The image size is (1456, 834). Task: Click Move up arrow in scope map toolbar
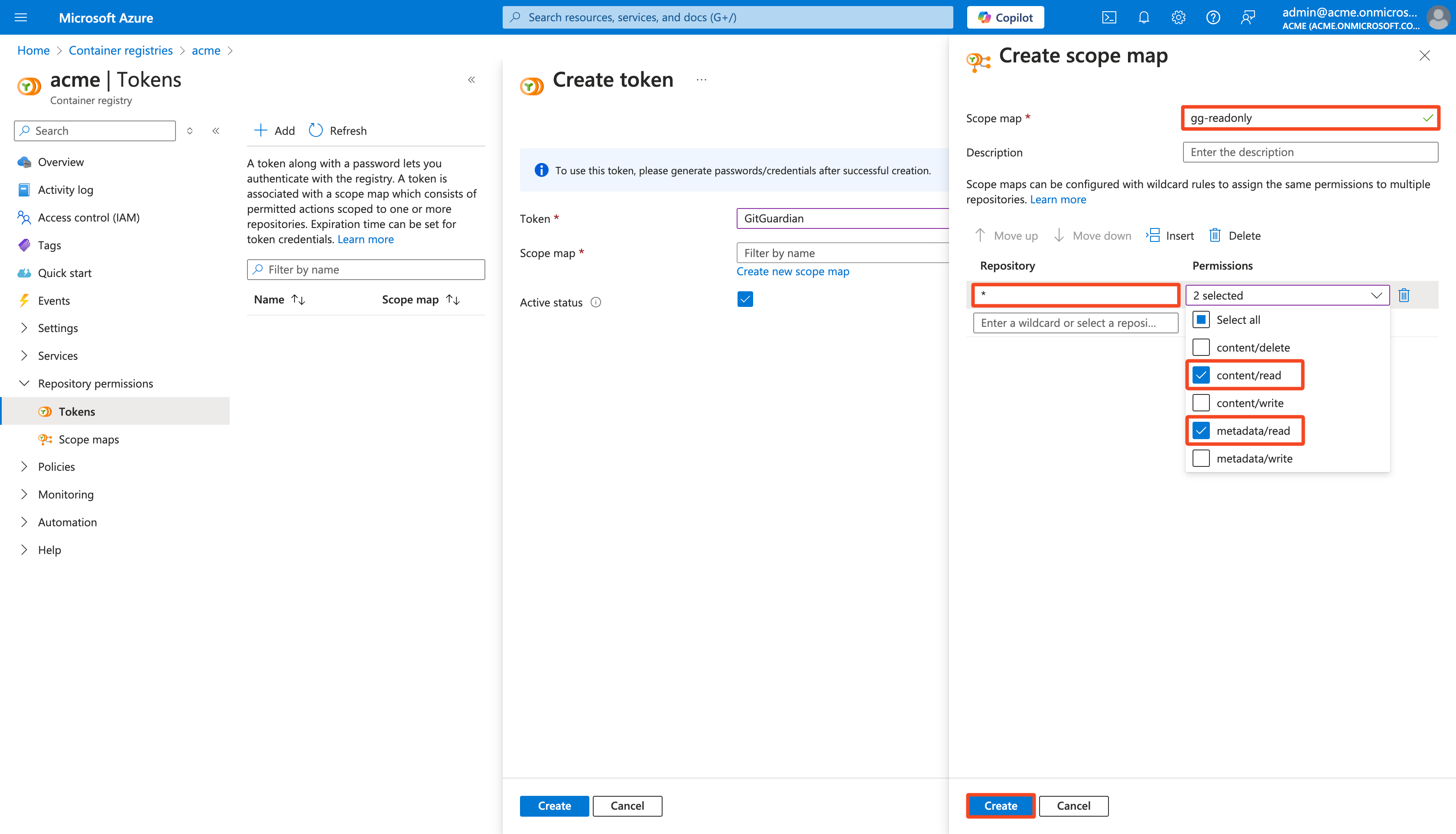pyautogui.click(x=980, y=235)
